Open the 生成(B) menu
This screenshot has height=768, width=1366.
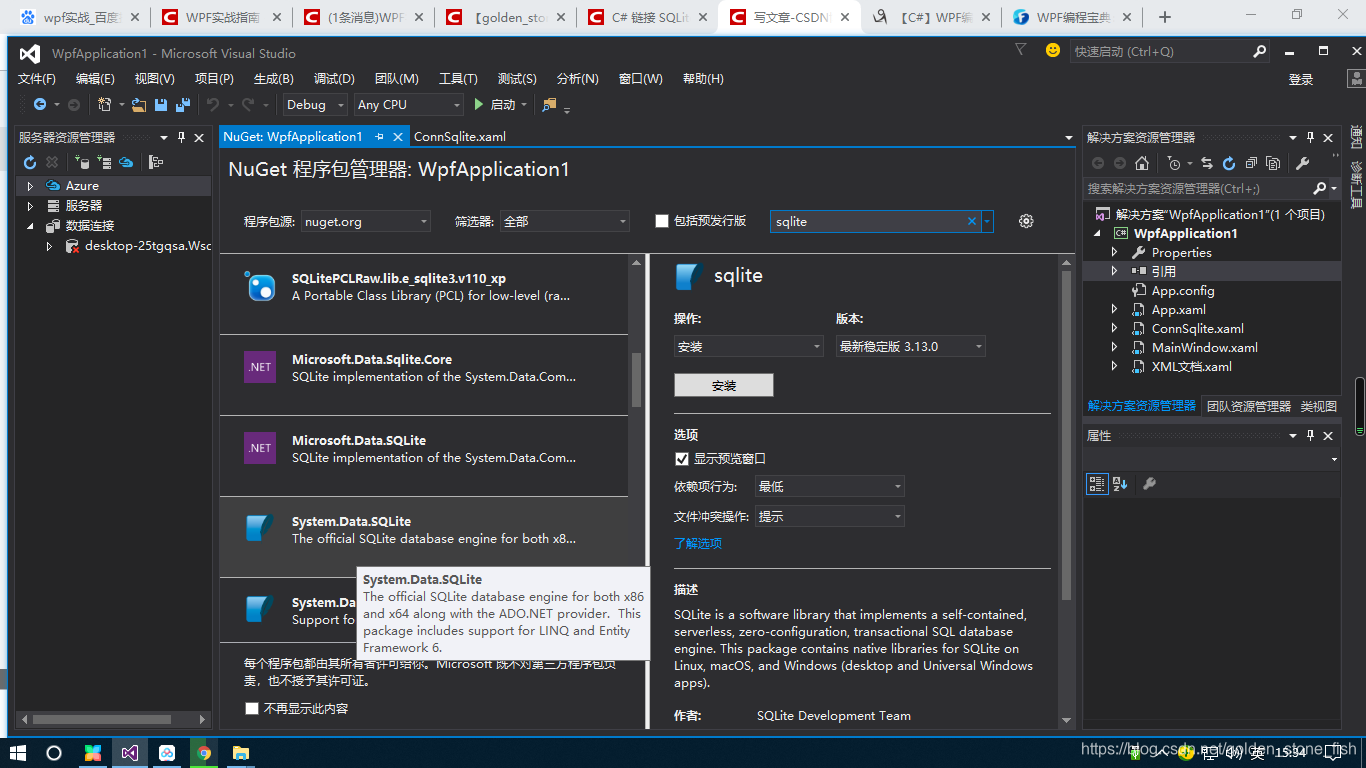273,79
